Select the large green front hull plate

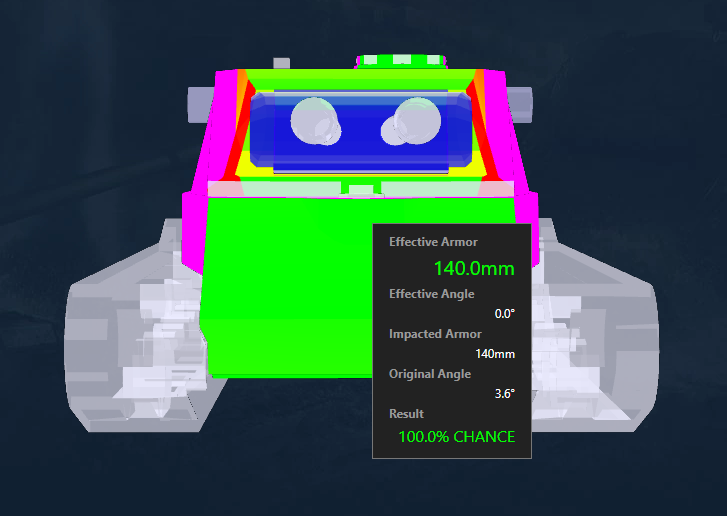coord(287,287)
